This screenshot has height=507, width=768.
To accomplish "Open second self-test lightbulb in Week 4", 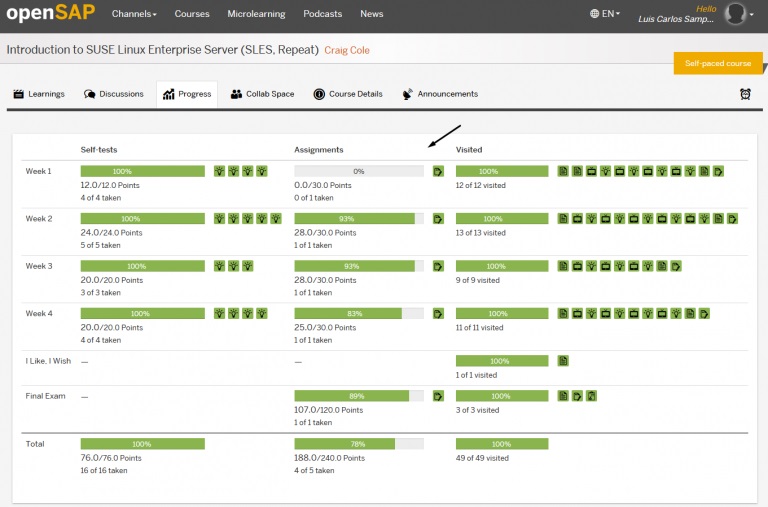I will (x=234, y=314).
